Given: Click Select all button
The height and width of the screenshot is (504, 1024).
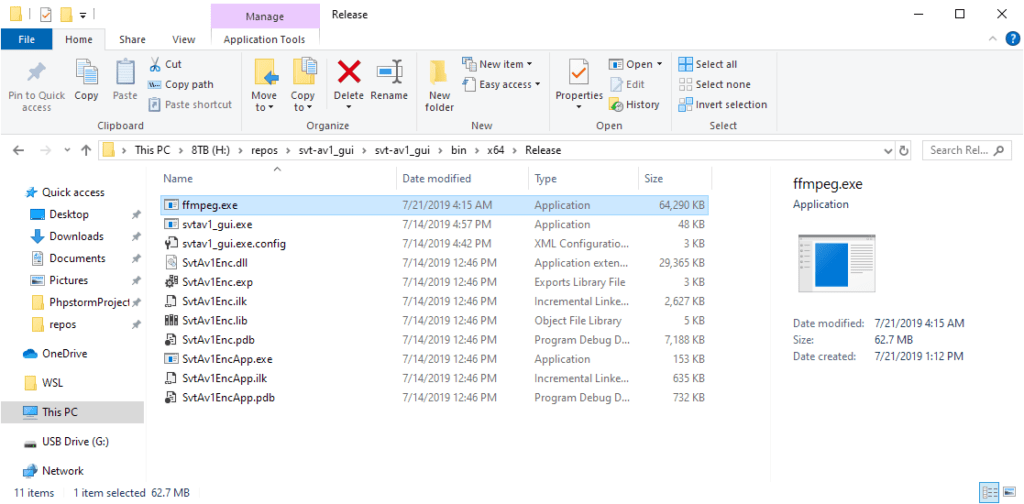Looking at the screenshot, I should tap(708, 64).
